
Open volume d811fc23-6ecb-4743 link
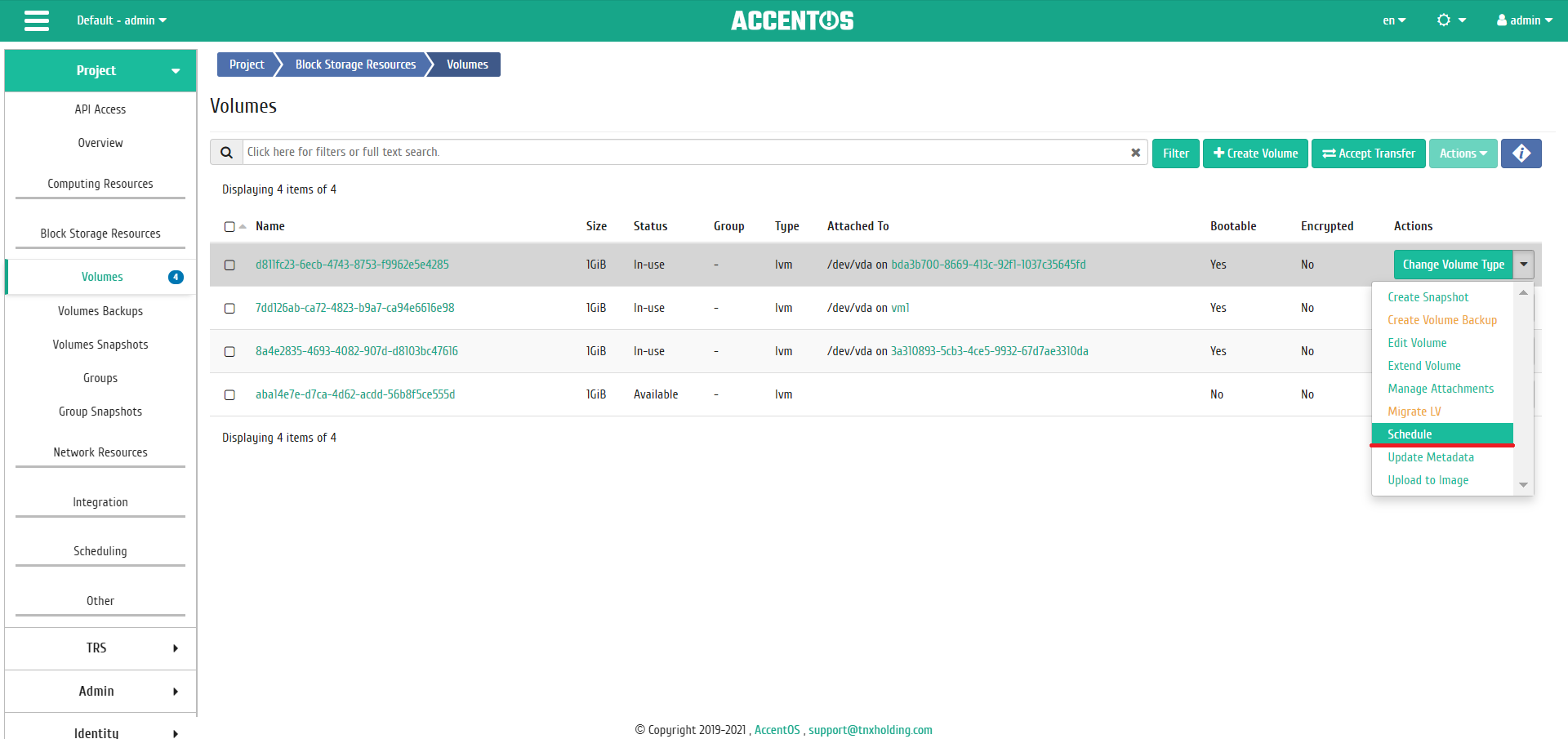point(352,265)
